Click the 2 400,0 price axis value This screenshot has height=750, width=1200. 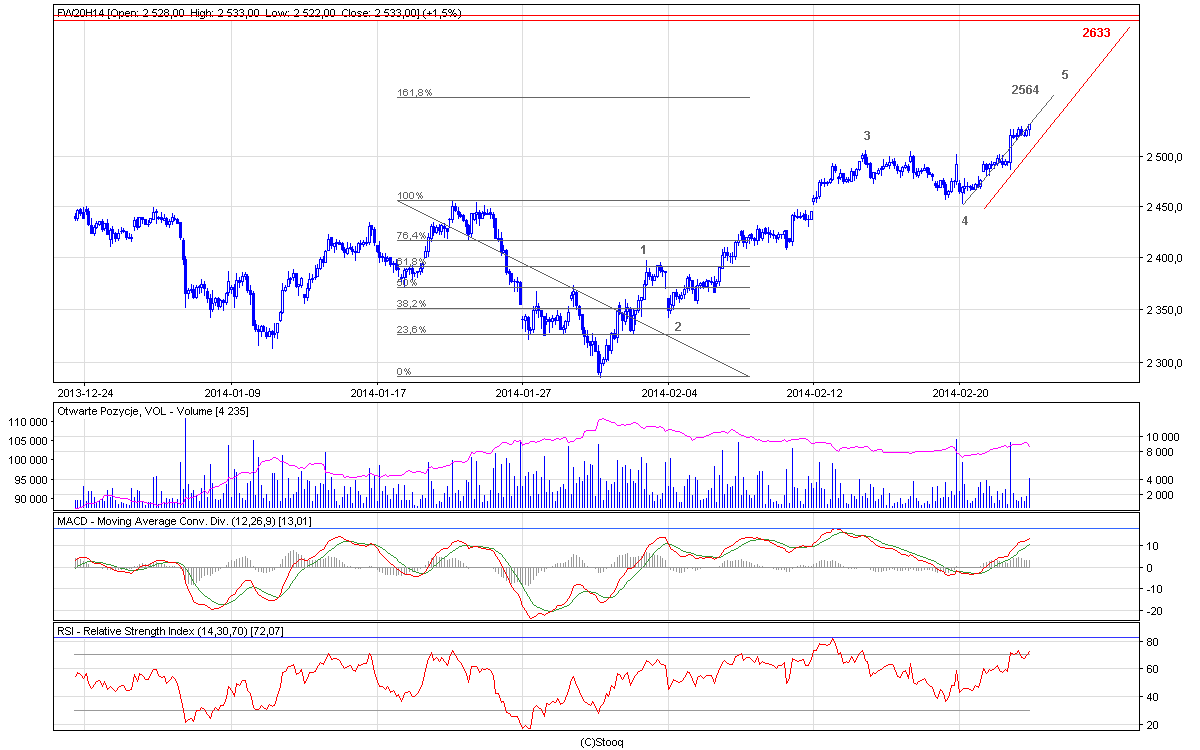tap(1166, 259)
